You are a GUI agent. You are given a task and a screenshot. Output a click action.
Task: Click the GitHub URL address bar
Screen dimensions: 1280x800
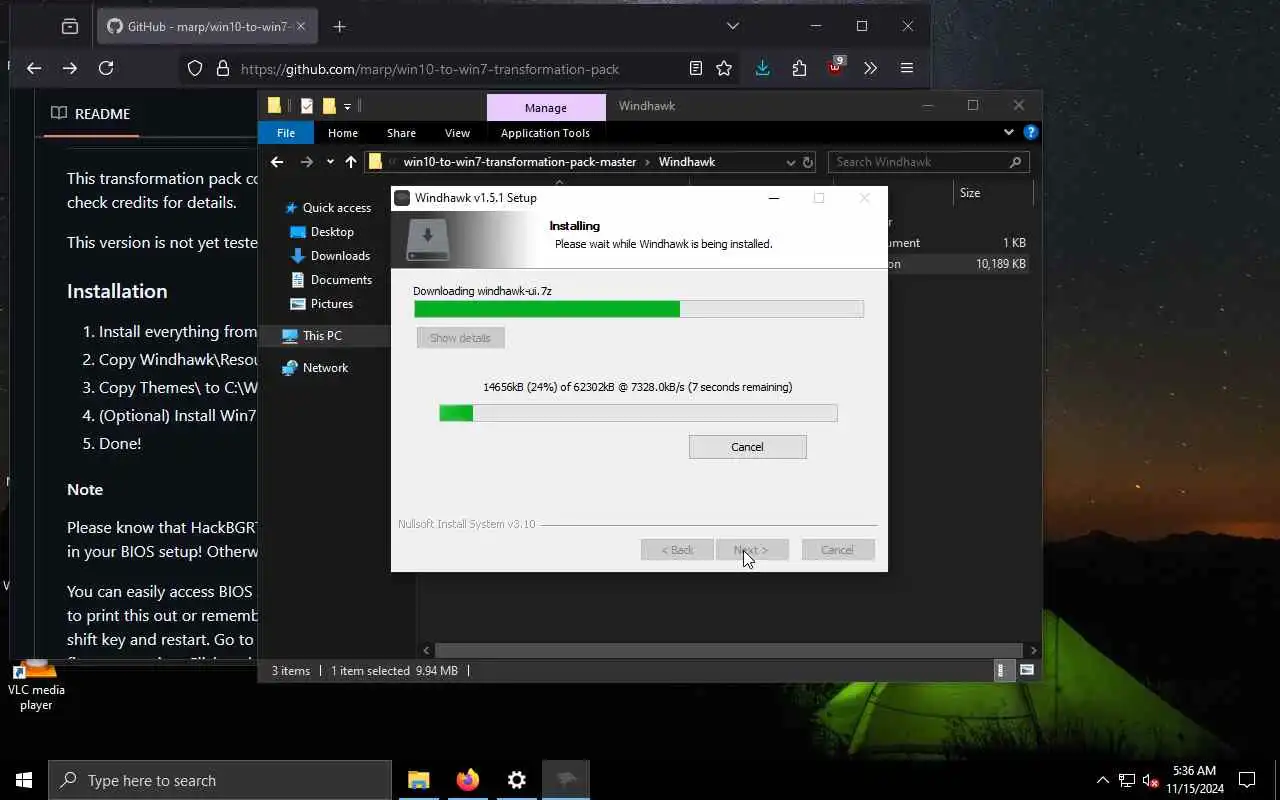(x=430, y=69)
